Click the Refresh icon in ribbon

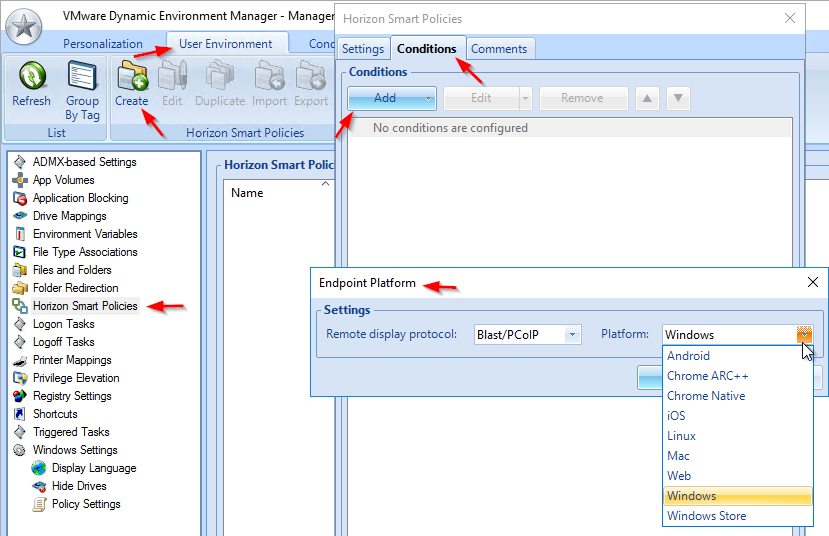[32, 75]
